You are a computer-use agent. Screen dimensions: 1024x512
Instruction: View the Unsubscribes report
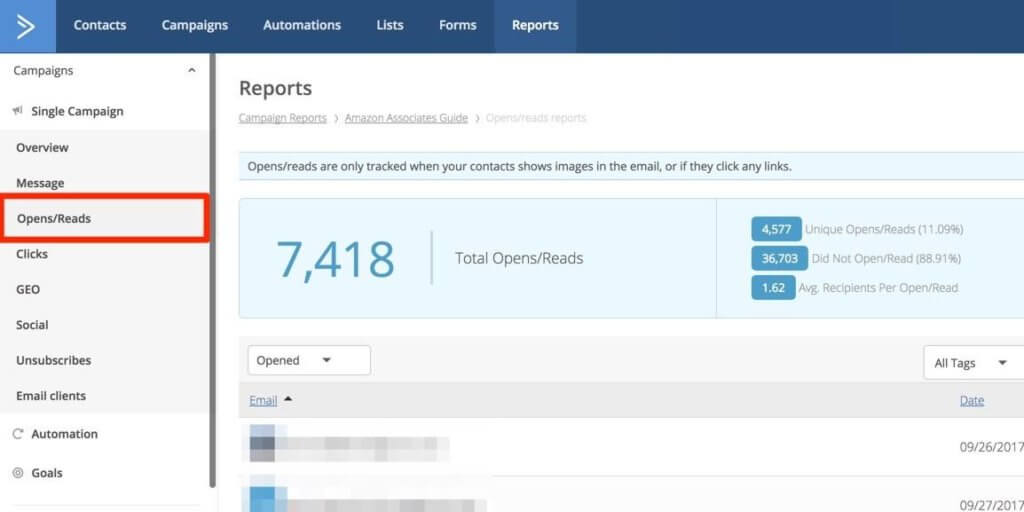click(53, 360)
